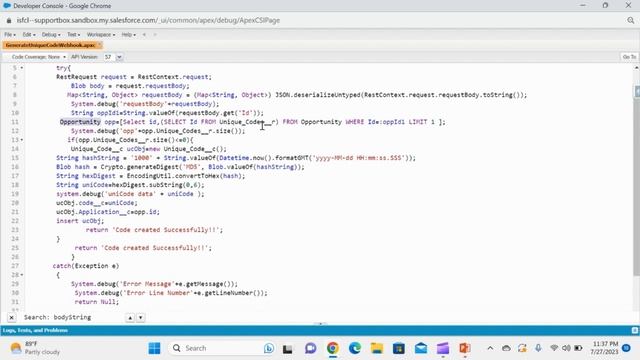
Task: Close the search bar with the X
Action: [x=11, y=317]
